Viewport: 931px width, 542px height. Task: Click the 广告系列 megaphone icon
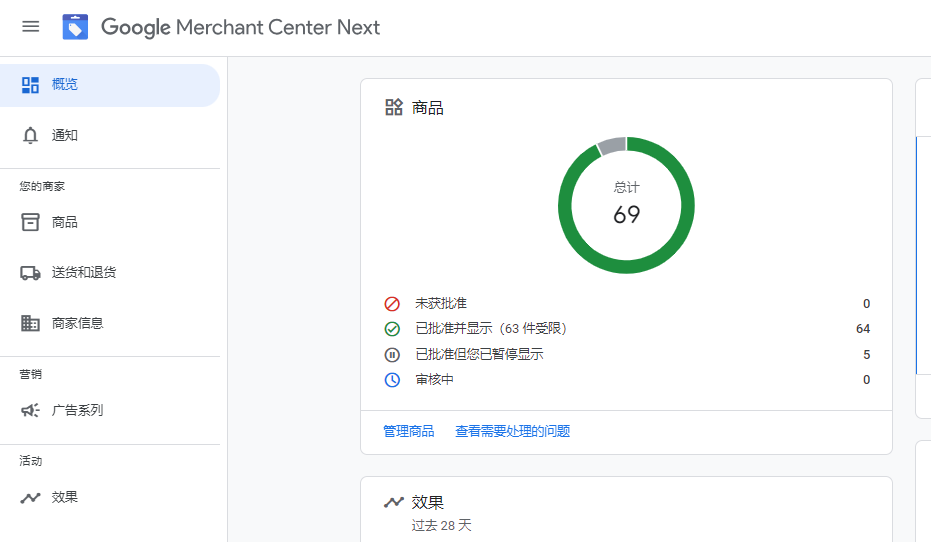pos(31,410)
